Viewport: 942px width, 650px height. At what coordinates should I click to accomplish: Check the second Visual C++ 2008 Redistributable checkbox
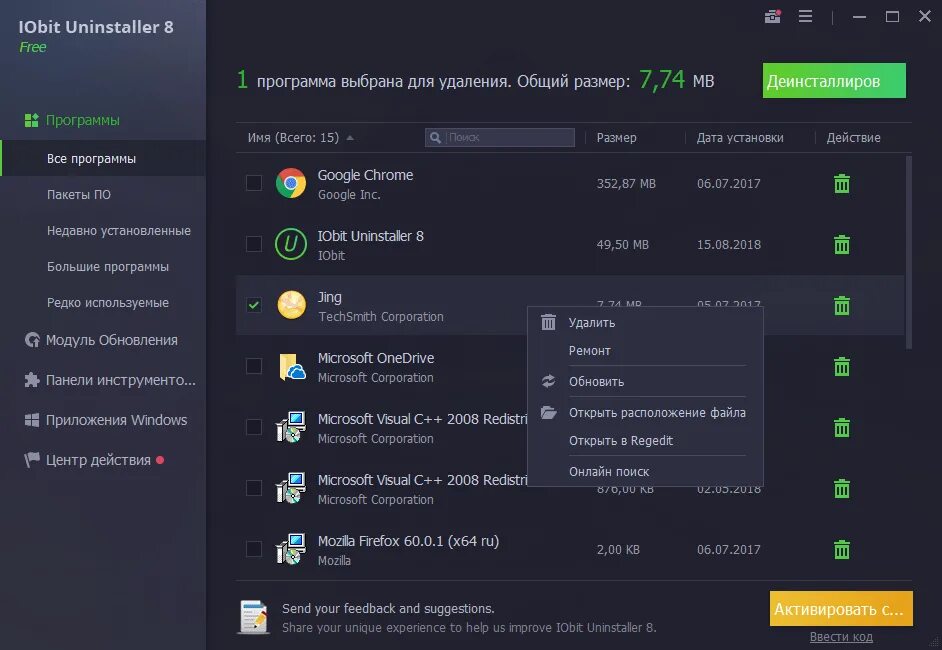click(x=254, y=488)
